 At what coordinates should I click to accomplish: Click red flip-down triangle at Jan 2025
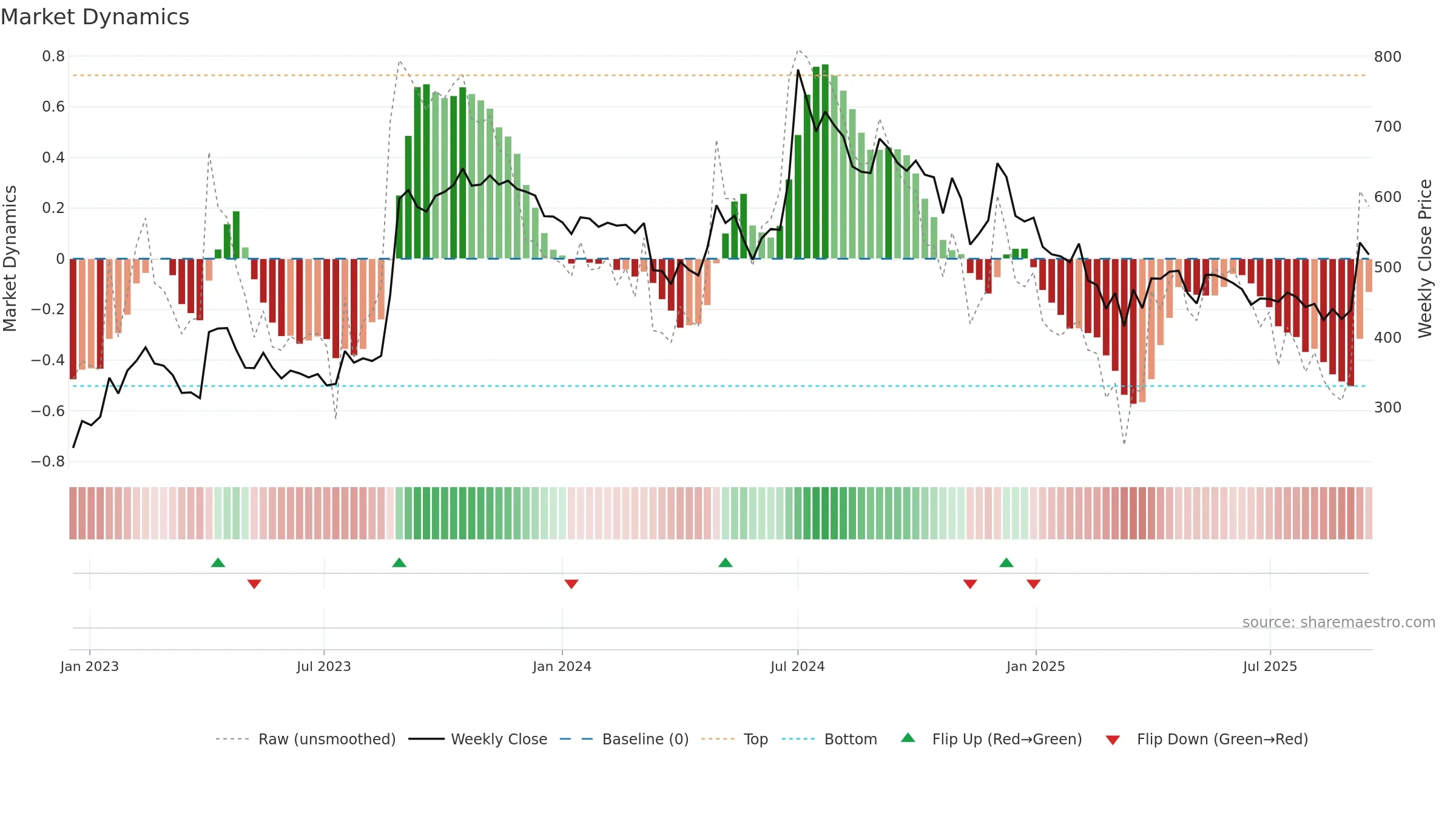tap(1034, 584)
